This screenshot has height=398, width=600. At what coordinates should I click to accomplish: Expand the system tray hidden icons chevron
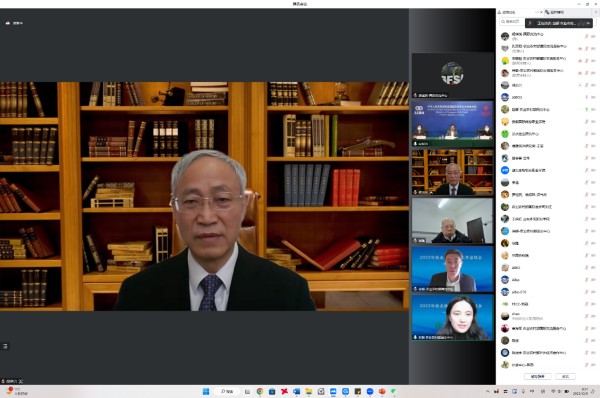point(488,391)
